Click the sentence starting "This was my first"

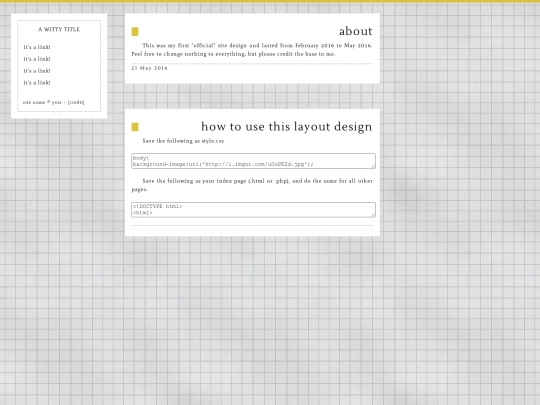(x=257, y=45)
